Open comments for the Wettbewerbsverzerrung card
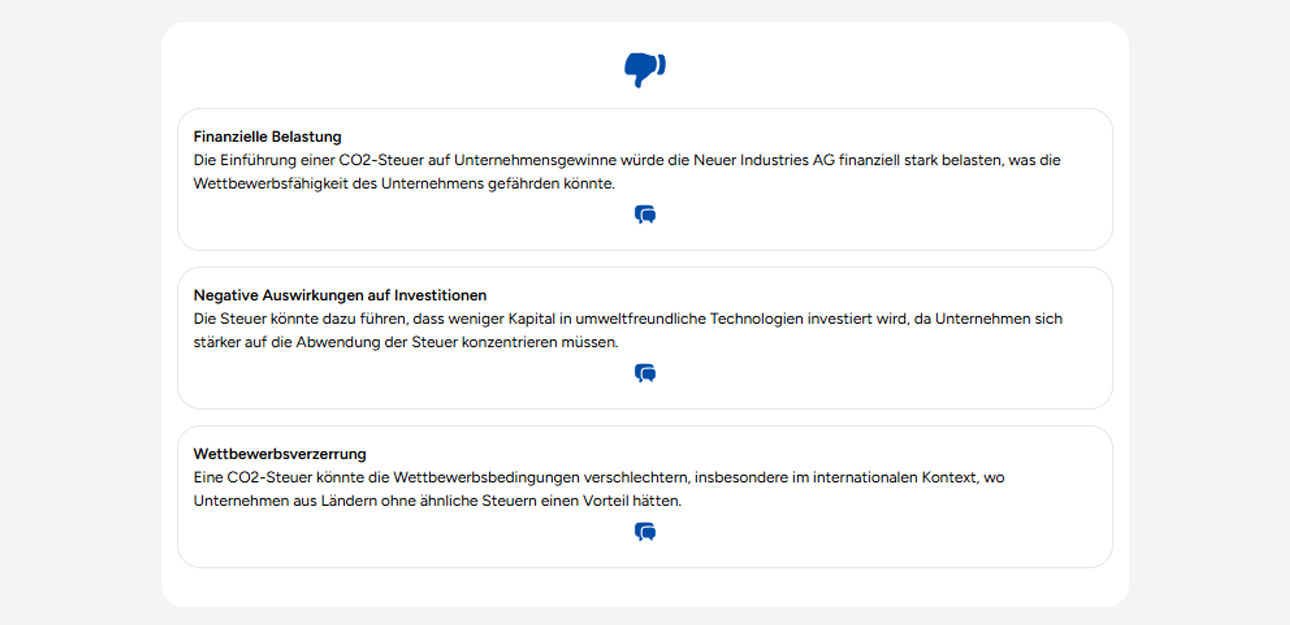1290x625 pixels. [645, 532]
